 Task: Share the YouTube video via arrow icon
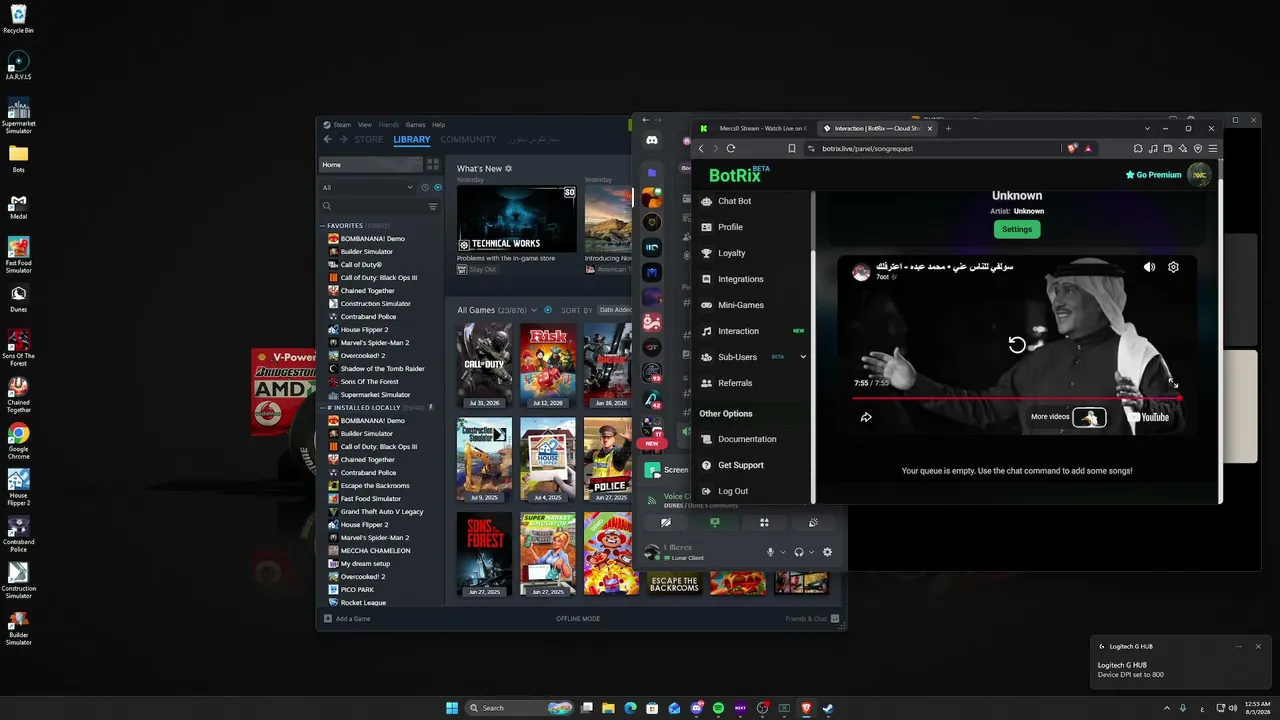tap(866, 417)
